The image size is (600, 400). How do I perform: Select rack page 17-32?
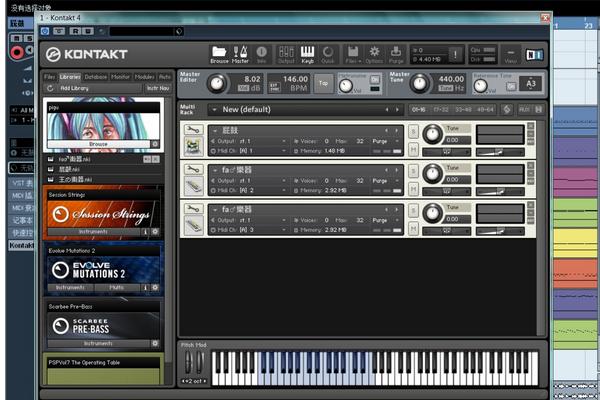point(441,110)
